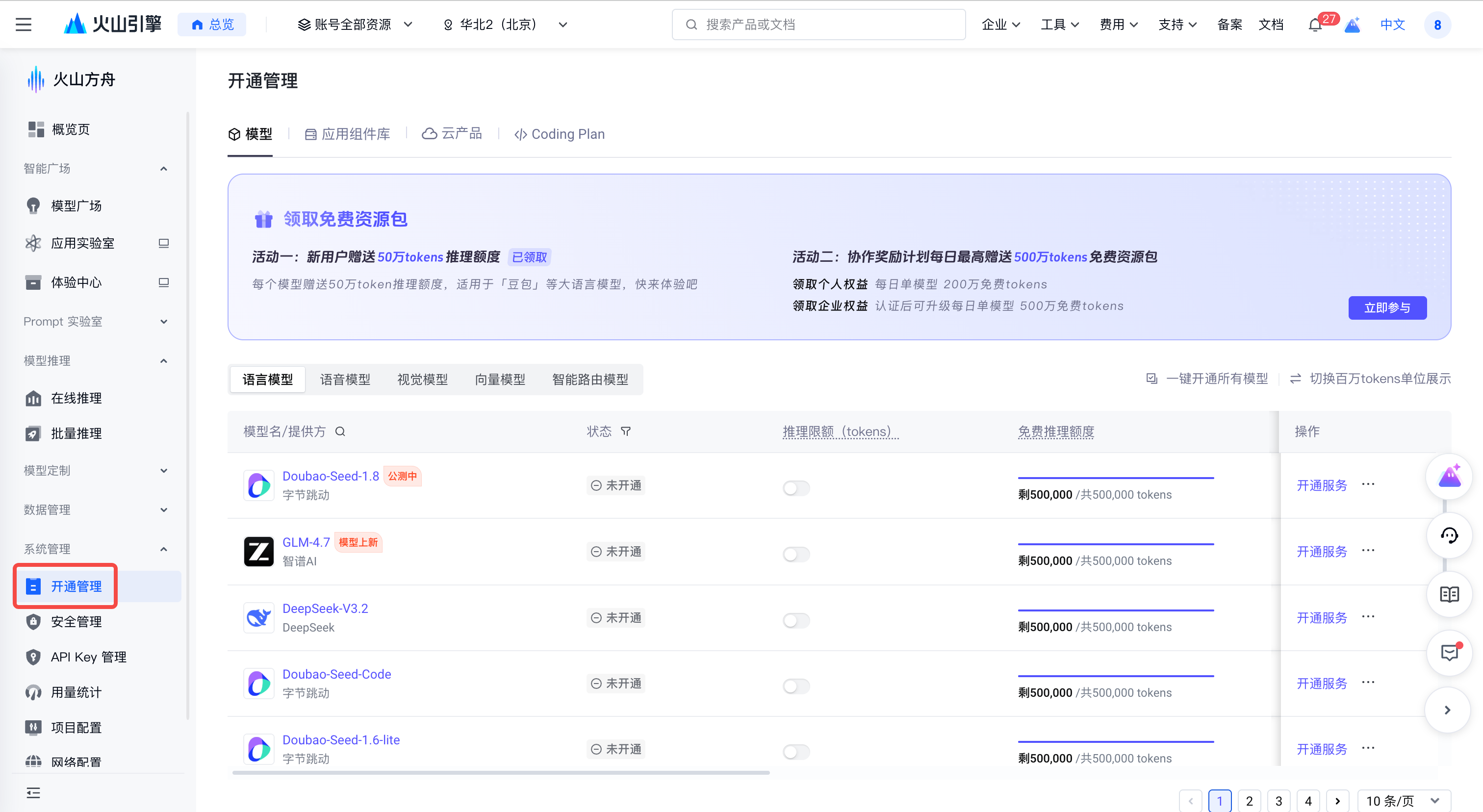Screen dimensions: 1483x812
Task: Click the 概览页 sidebar icon
Action: (36, 129)
